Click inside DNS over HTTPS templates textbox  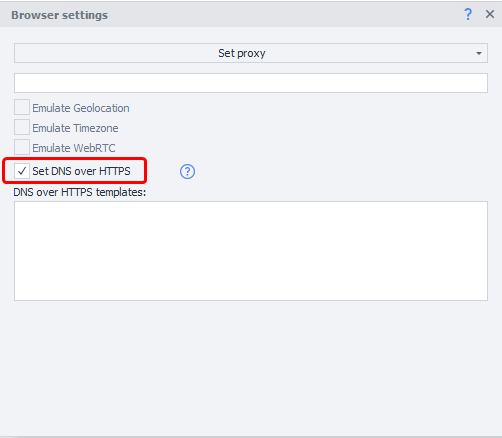[251, 251]
